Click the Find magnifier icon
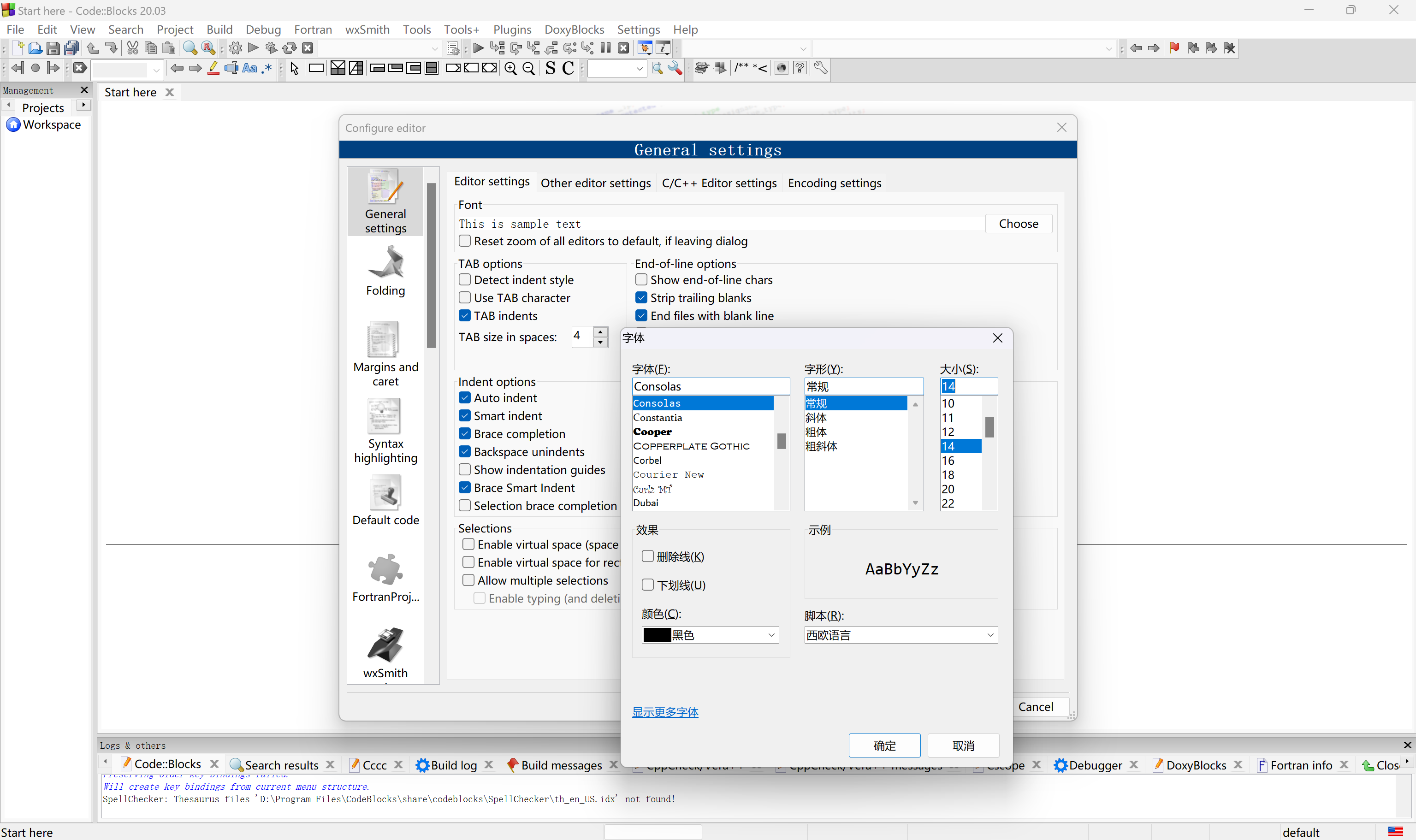Viewport: 1416px width, 840px height. point(190,48)
